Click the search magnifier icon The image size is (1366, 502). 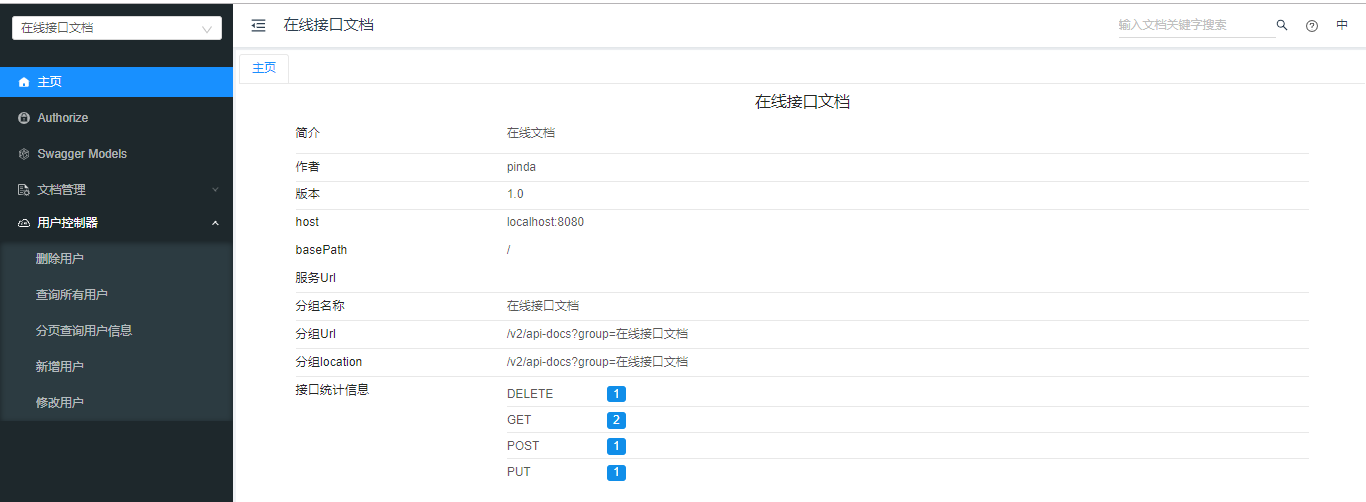[1282, 25]
